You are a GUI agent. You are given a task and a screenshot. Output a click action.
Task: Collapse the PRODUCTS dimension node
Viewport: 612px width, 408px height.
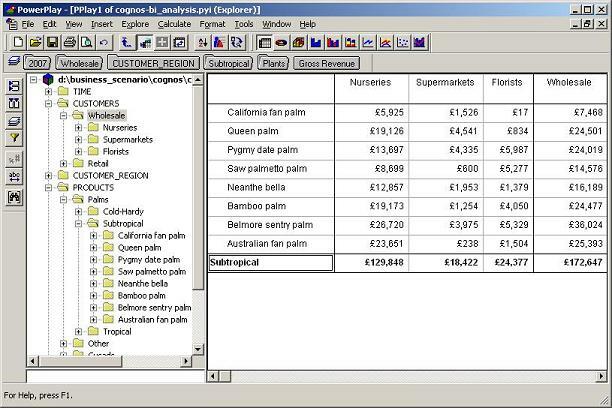coord(48,187)
